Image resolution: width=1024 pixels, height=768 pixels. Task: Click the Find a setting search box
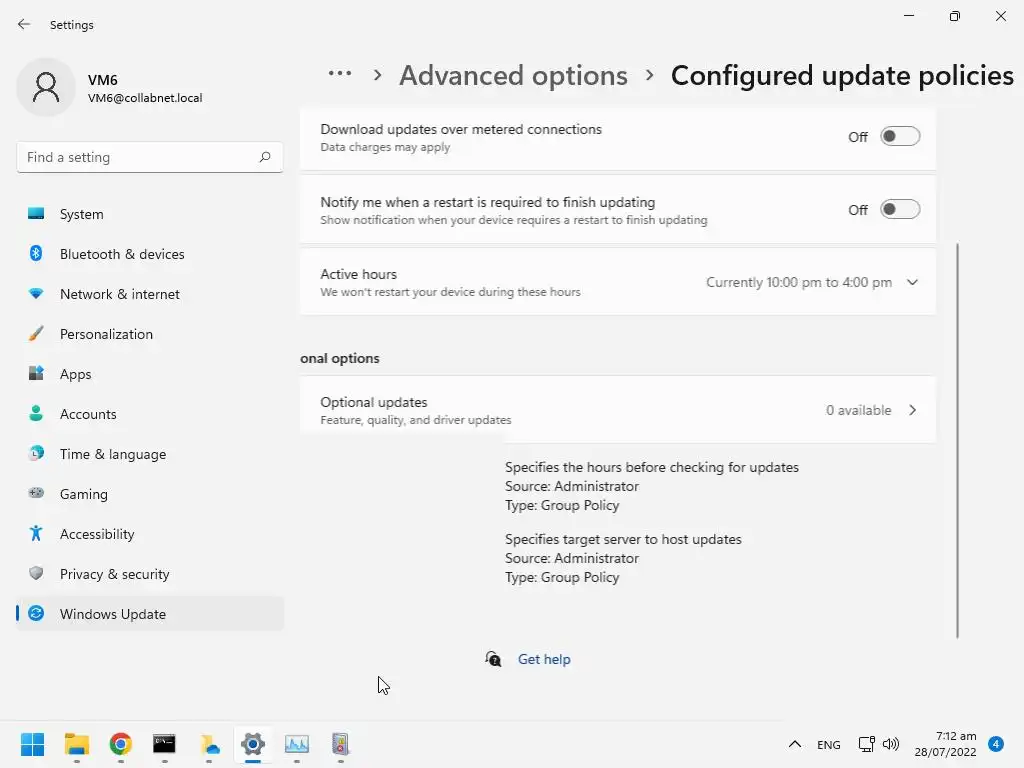click(138, 157)
